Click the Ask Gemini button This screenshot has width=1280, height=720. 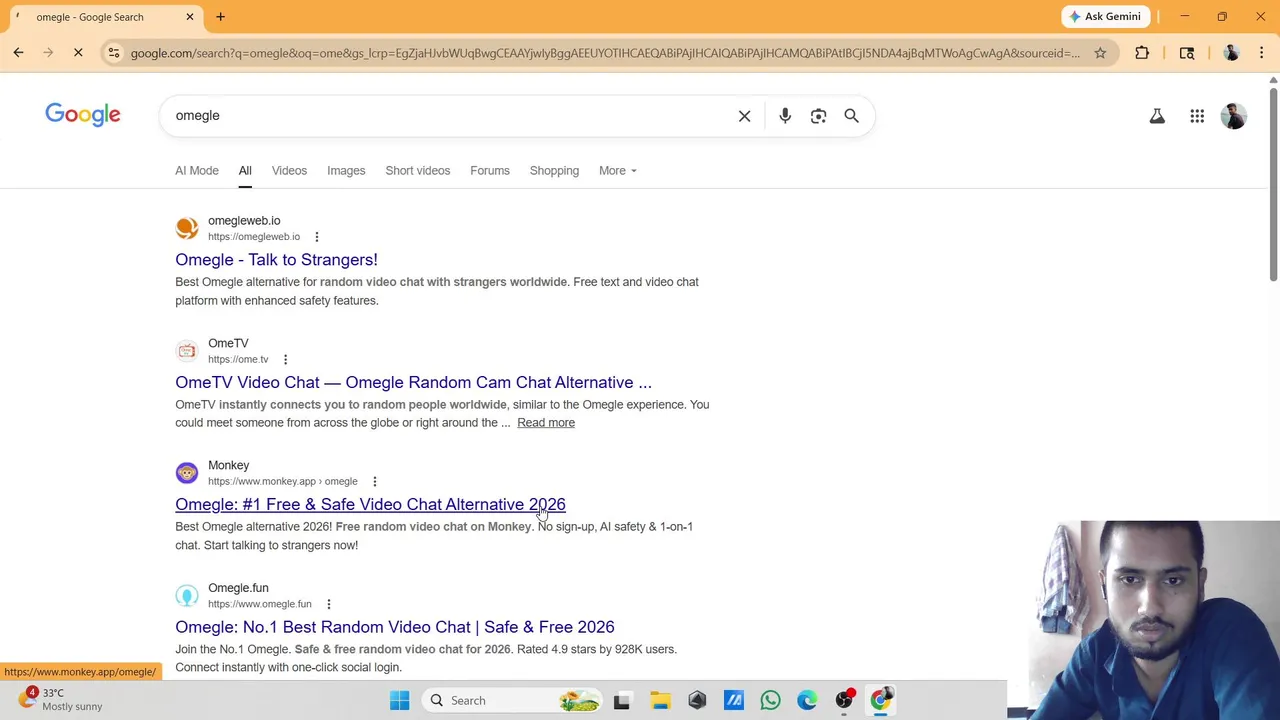click(1105, 16)
